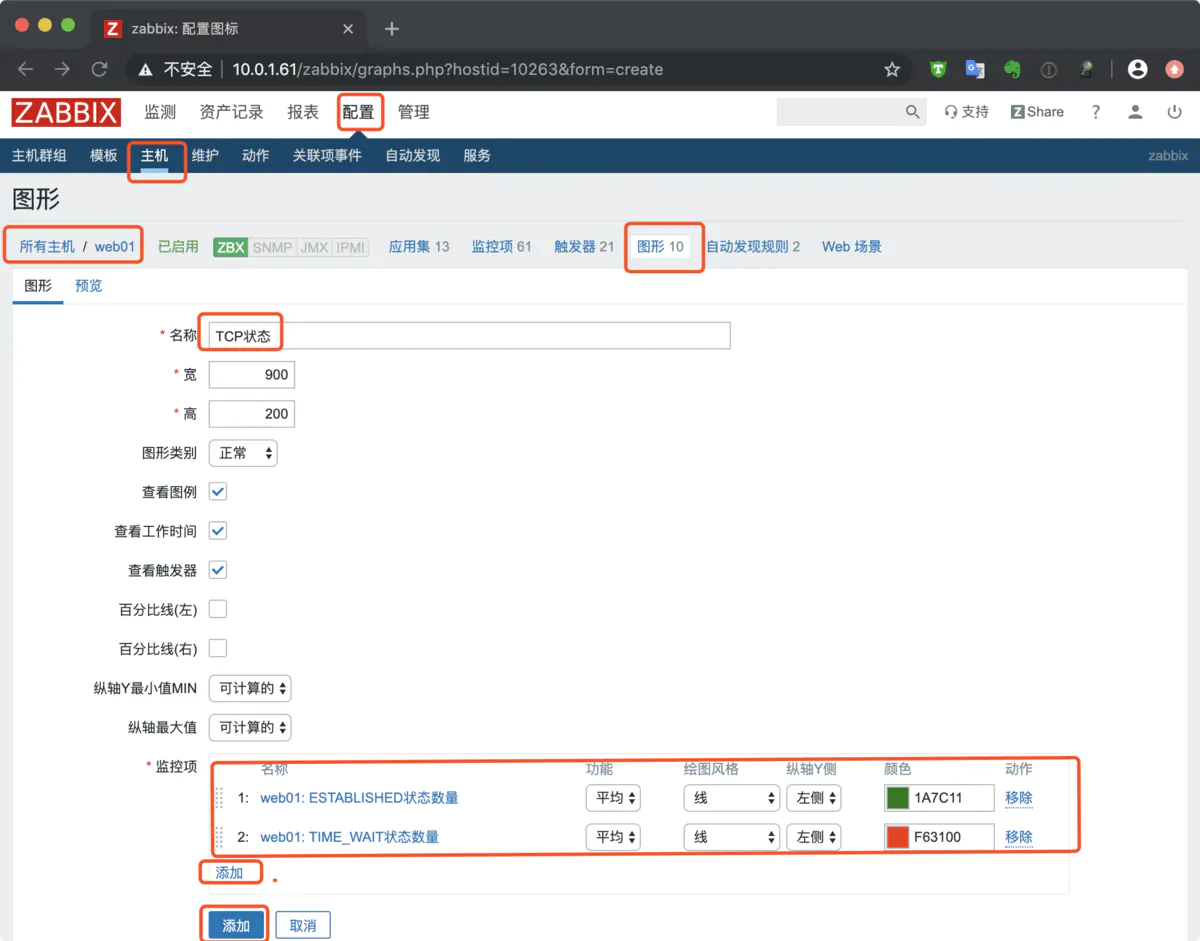
Task: Switch to the 预览 tab
Action: pyautogui.click(x=88, y=285)
